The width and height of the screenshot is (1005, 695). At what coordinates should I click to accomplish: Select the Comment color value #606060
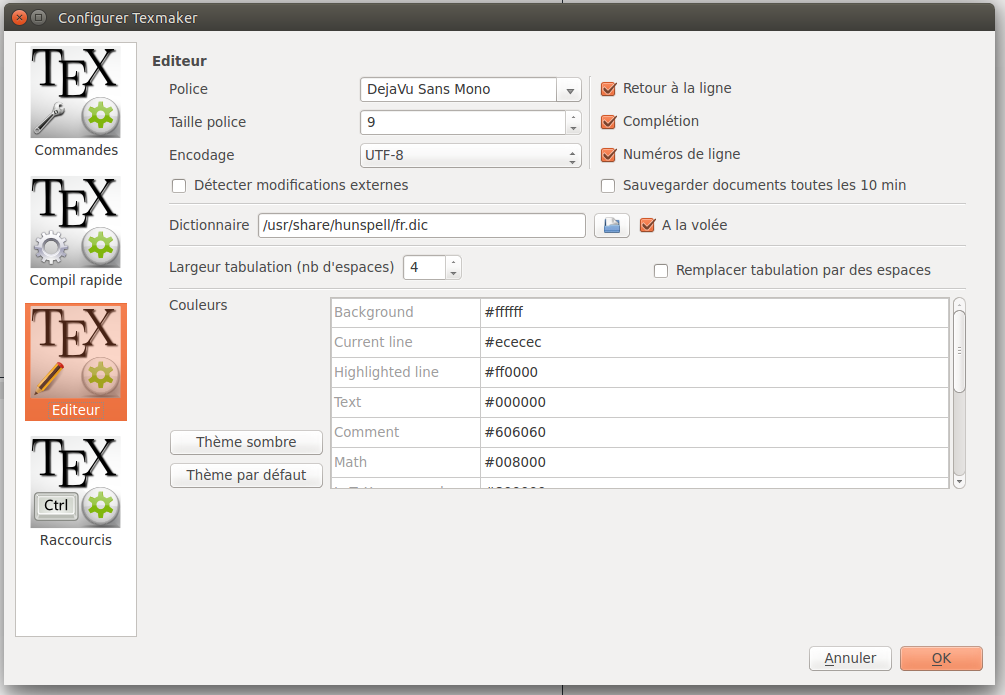click(714, 433)
